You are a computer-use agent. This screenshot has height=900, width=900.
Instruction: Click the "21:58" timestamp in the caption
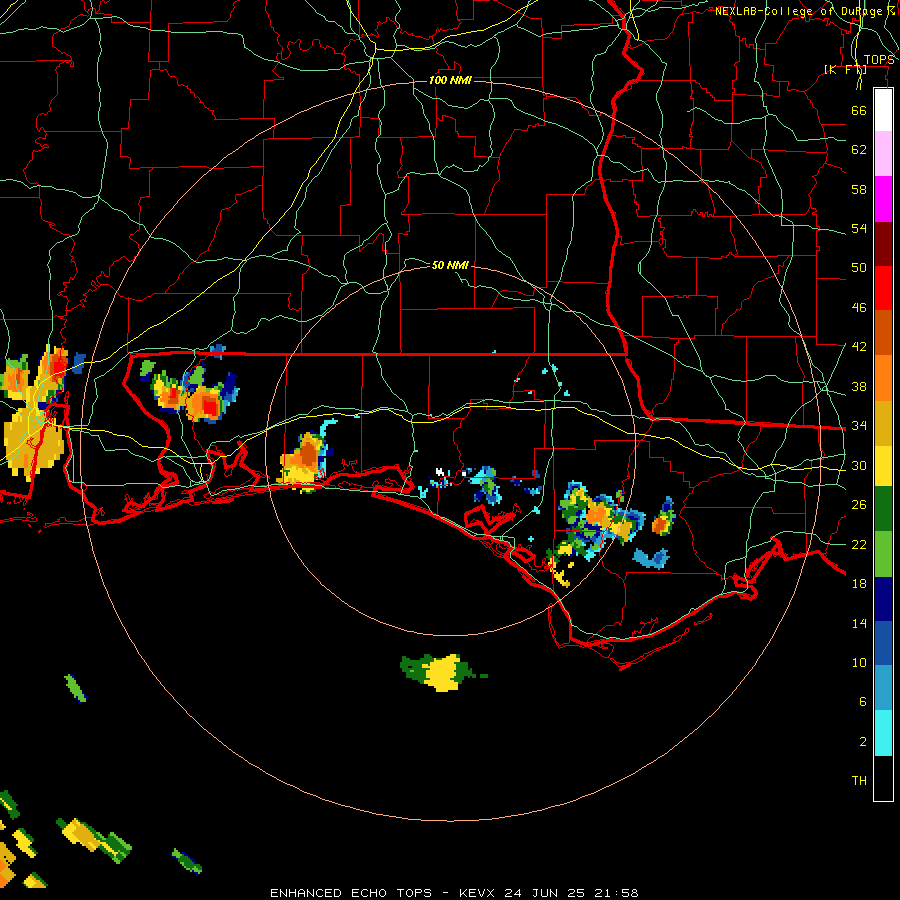pyautogui.click(x=616, y=893)
